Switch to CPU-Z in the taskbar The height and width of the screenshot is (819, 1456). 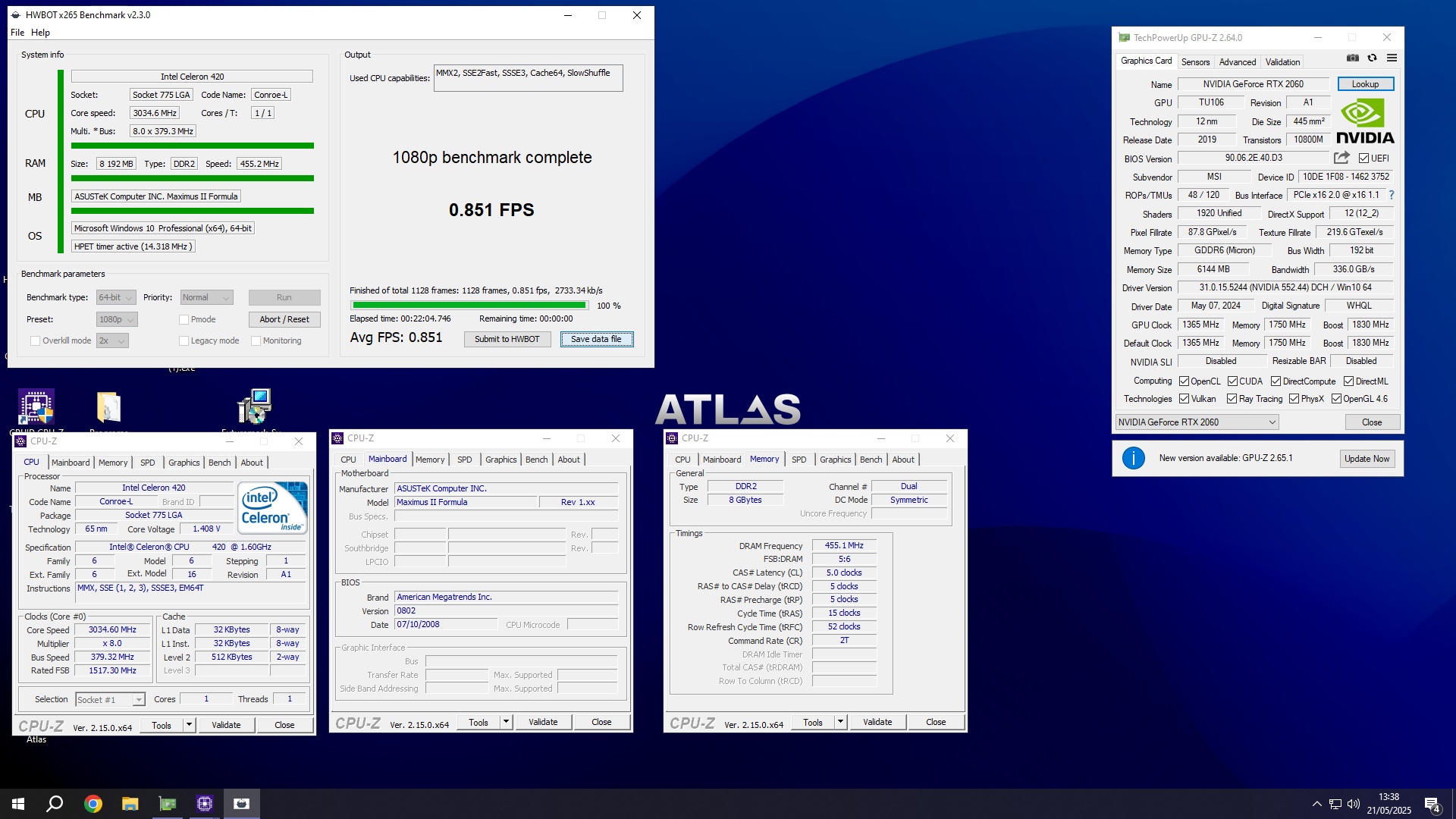(x=205, y=804)
